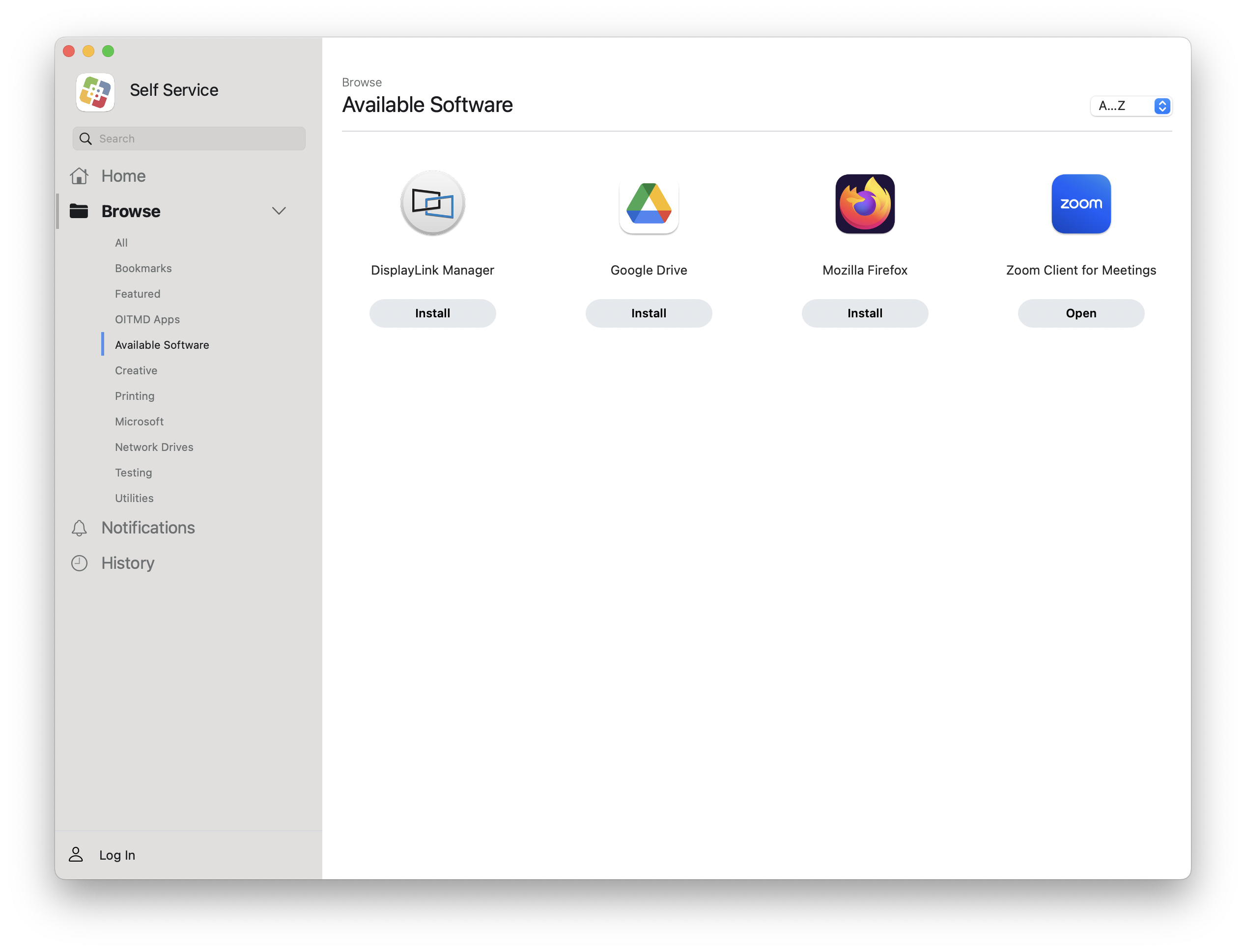Click the Notifications bell icon
Viewport: 1246px width, 952px height.
coord(79,528)
